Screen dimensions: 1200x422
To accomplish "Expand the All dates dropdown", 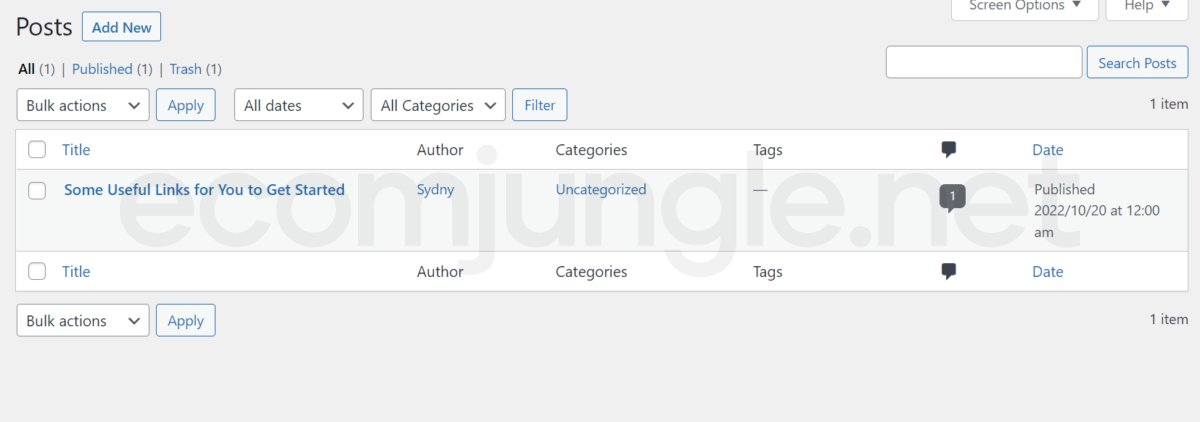I will [x=298, y=105].
